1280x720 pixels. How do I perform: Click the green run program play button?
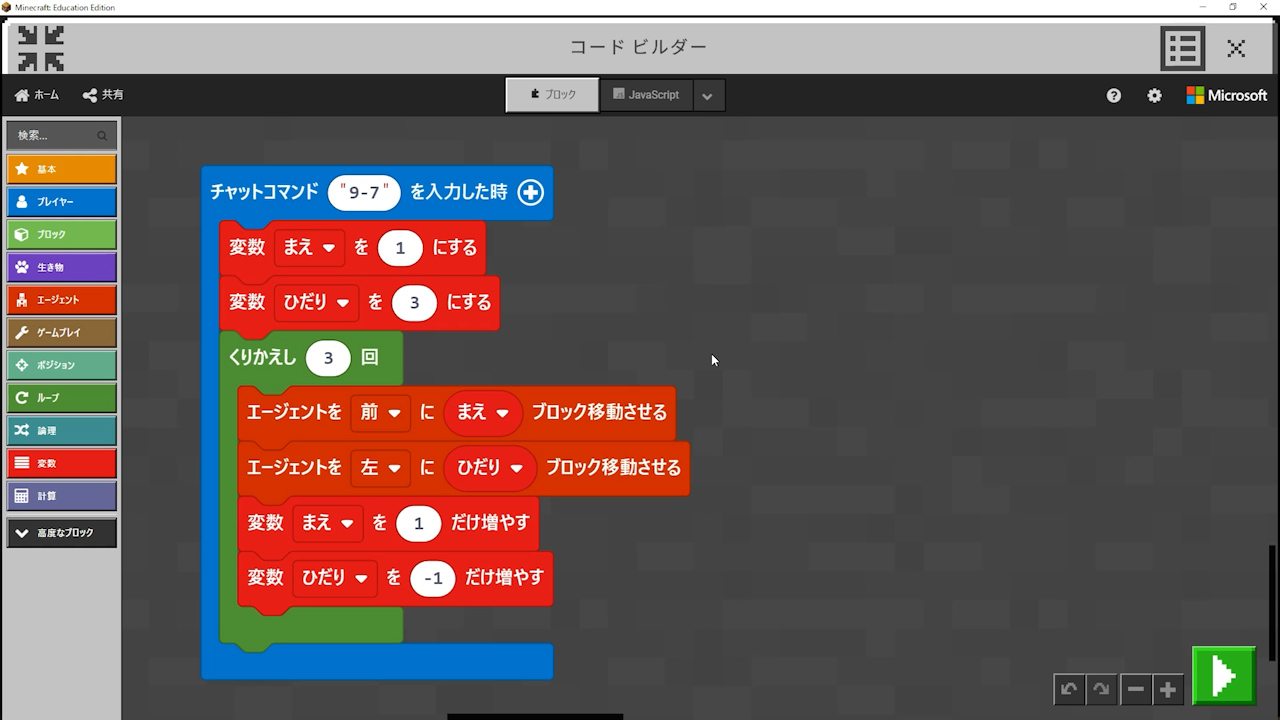click(1223, 676)
